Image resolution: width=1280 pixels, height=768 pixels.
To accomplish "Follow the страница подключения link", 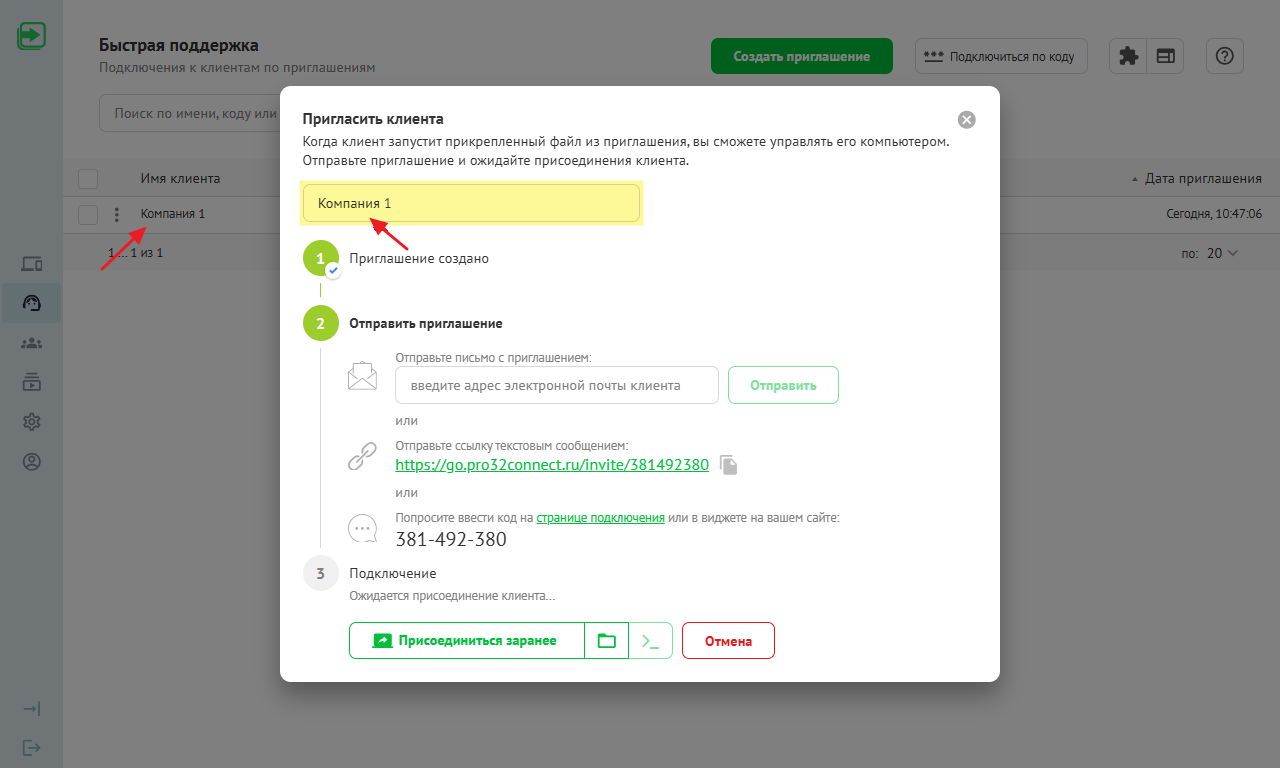I will pos(600,518).
